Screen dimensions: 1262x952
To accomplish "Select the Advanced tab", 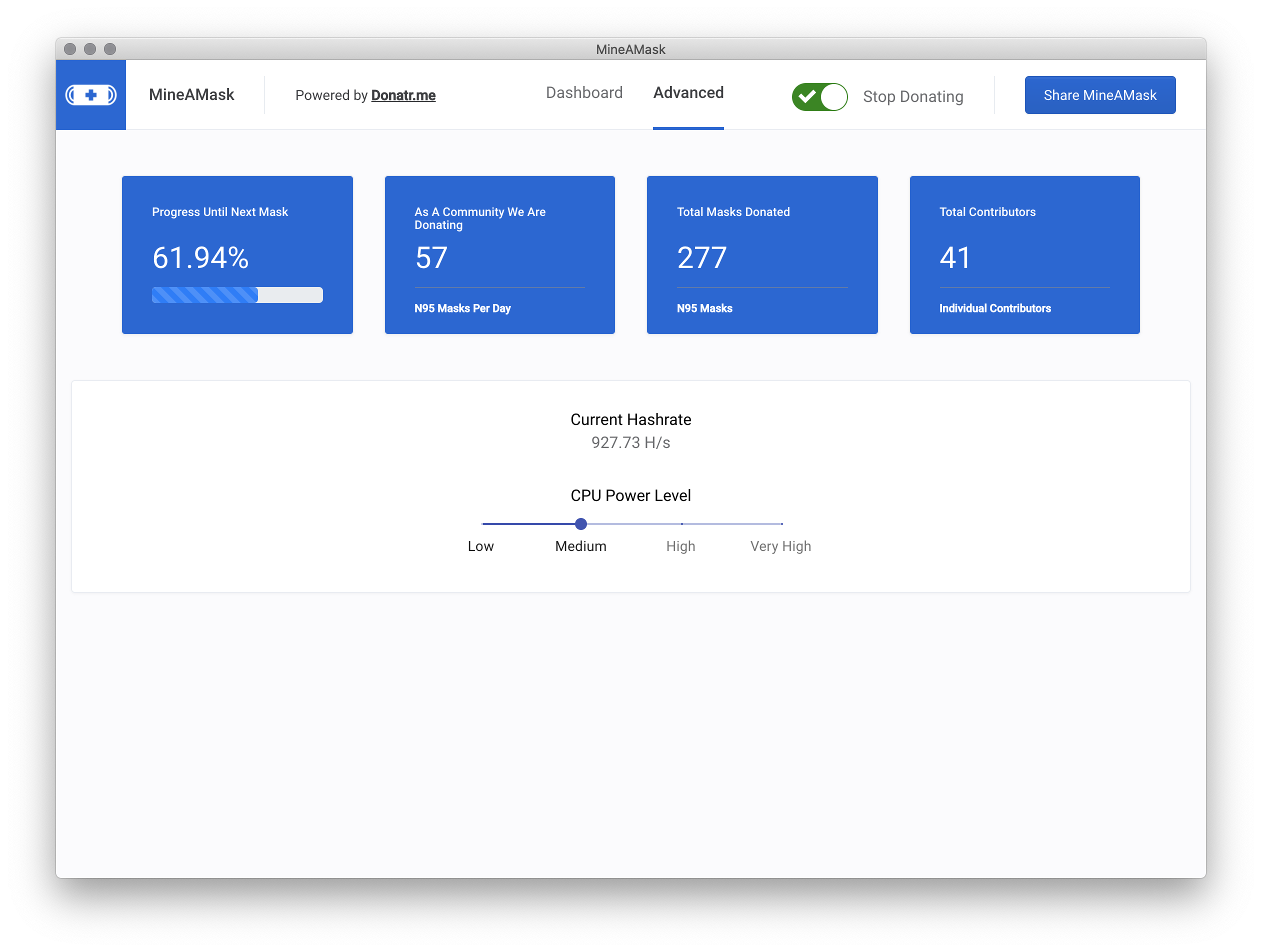I will pos(688,93).
